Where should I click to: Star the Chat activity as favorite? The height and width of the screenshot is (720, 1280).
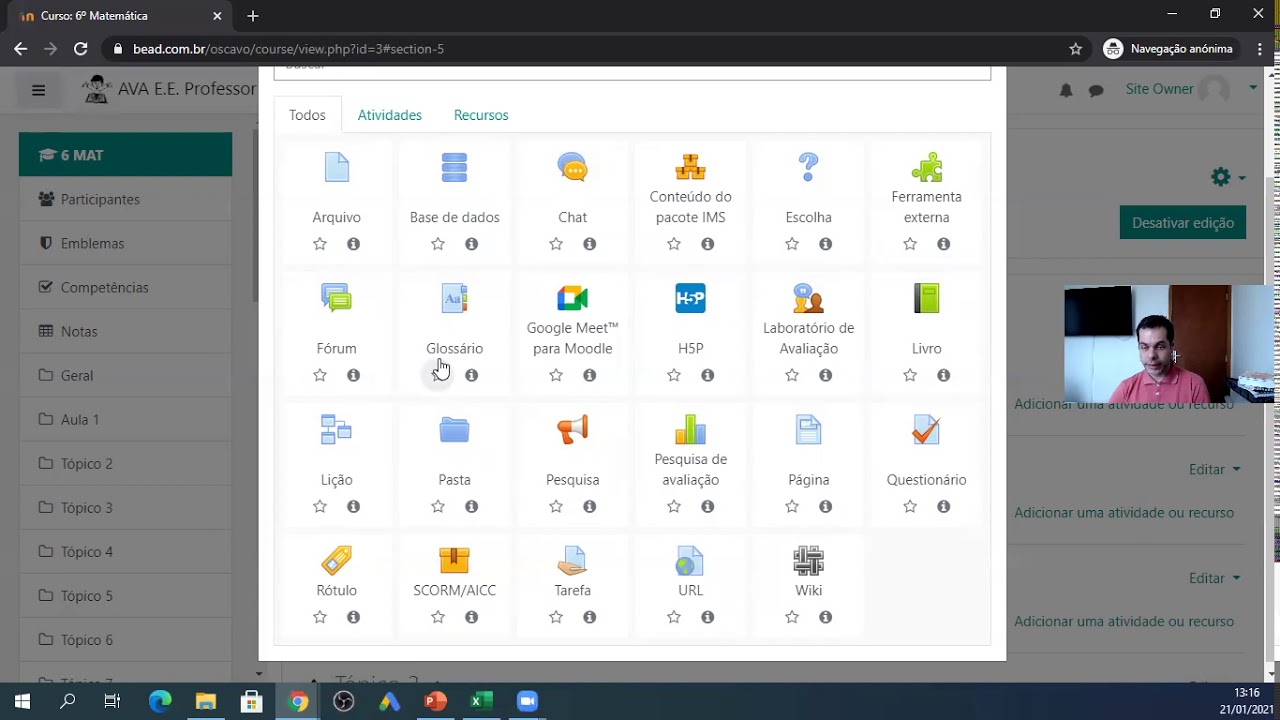556,244
